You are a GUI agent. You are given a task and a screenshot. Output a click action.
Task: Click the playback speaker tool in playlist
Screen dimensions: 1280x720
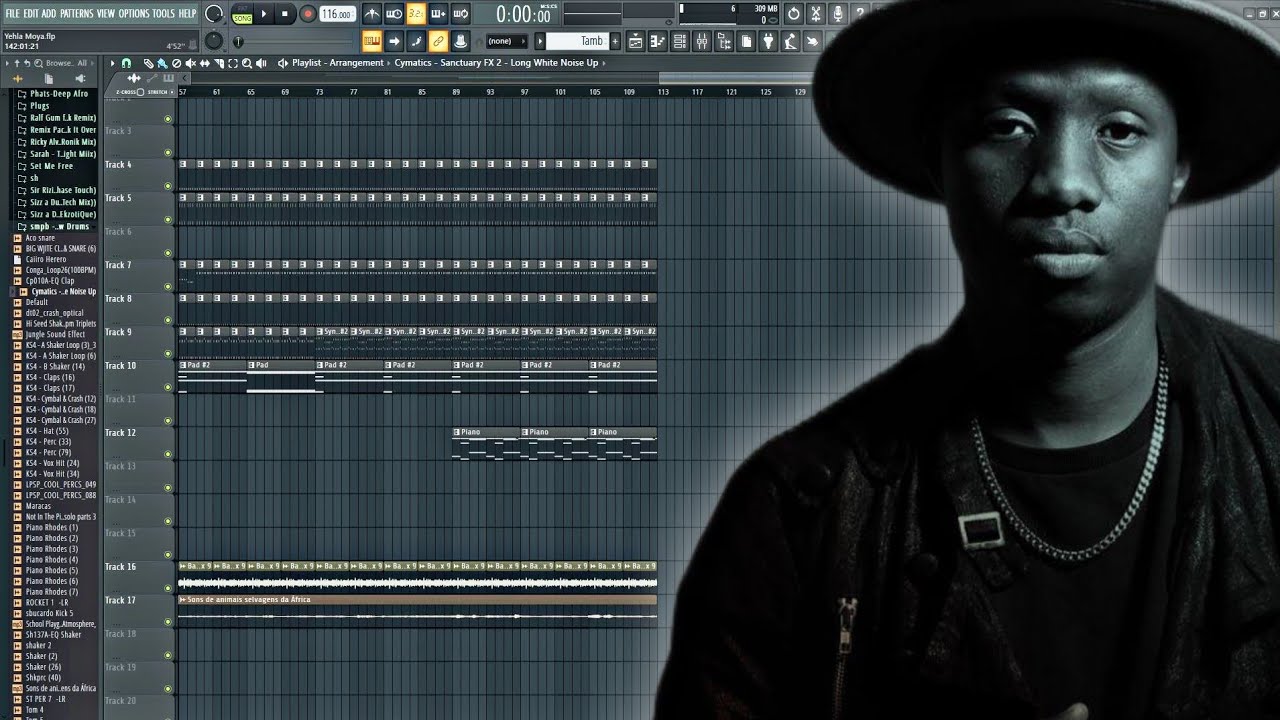tap(261, 63)
